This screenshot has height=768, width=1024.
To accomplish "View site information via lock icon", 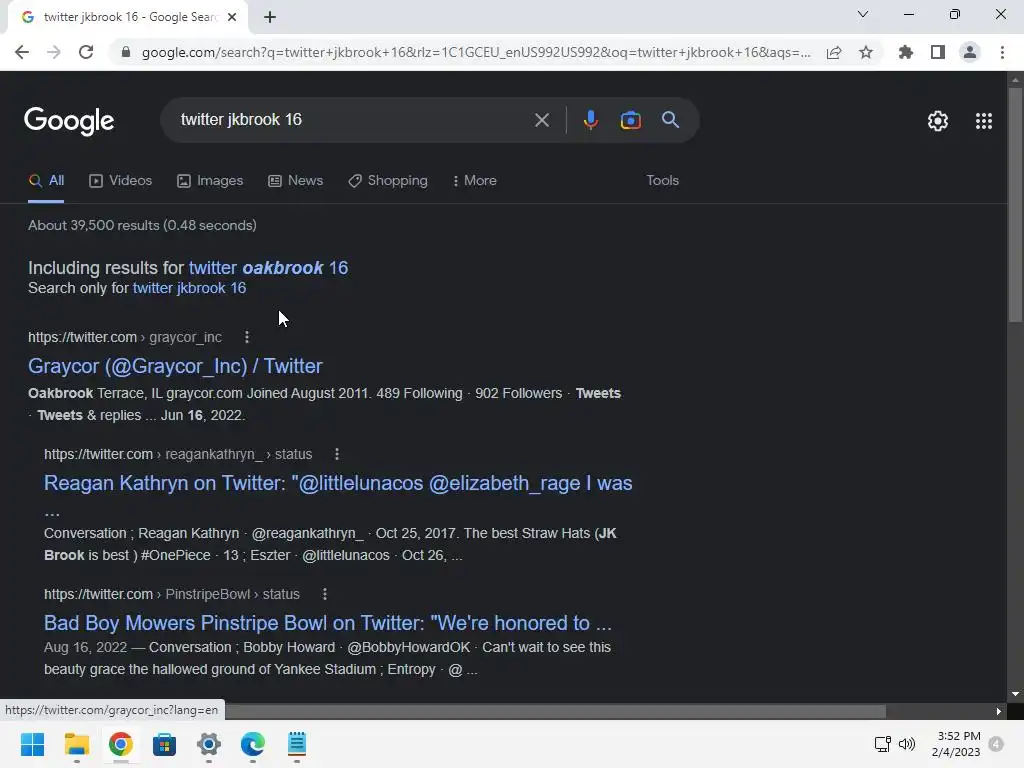I will [x=126, y=52].
